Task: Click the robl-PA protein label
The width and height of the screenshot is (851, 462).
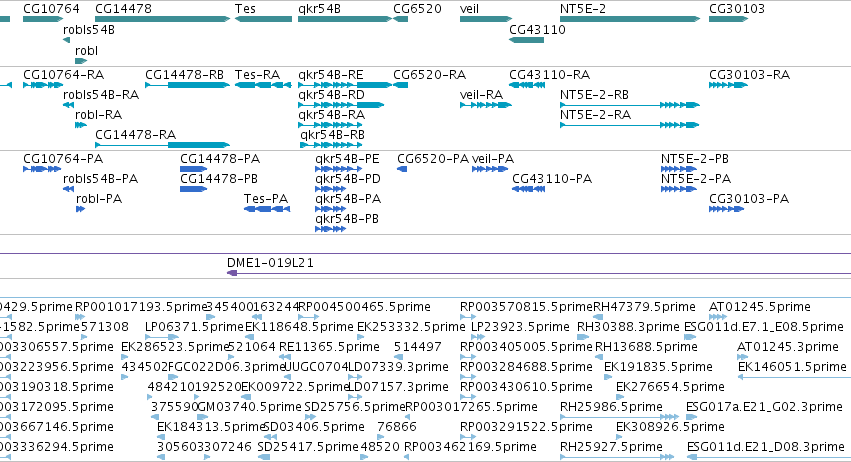Action: tap(99, 199)
